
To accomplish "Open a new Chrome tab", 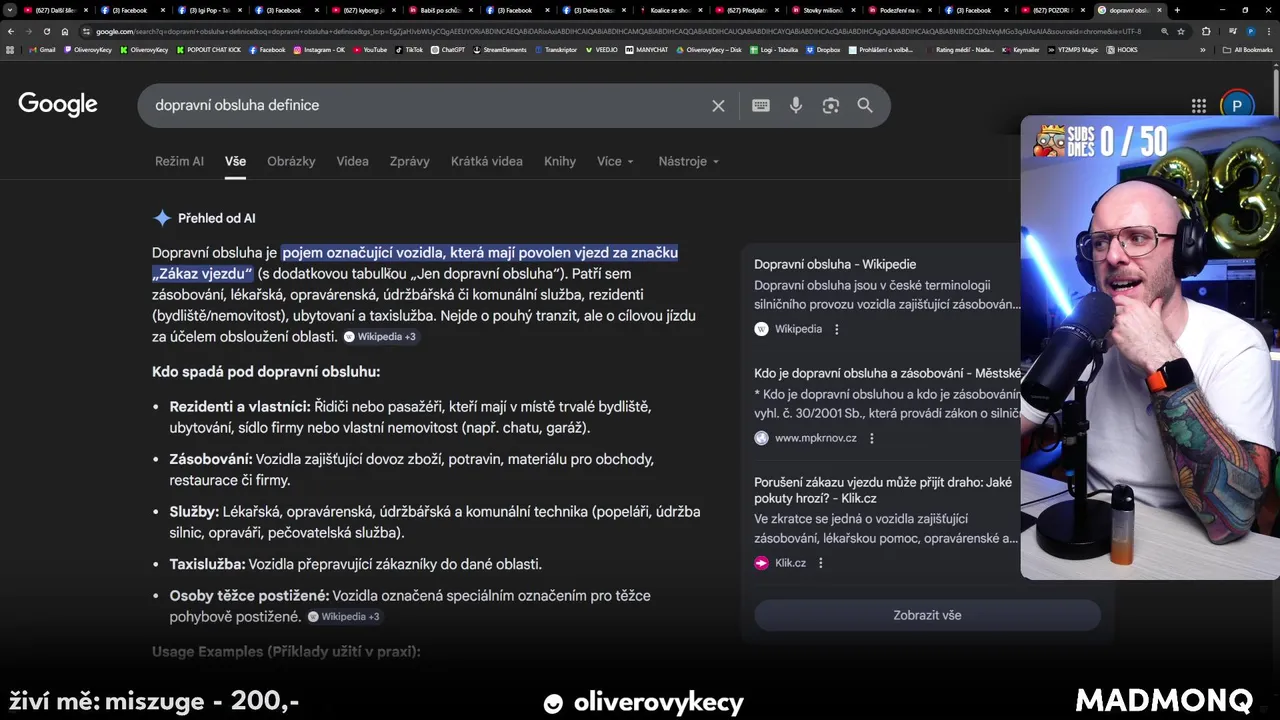I will (1177, 10).
